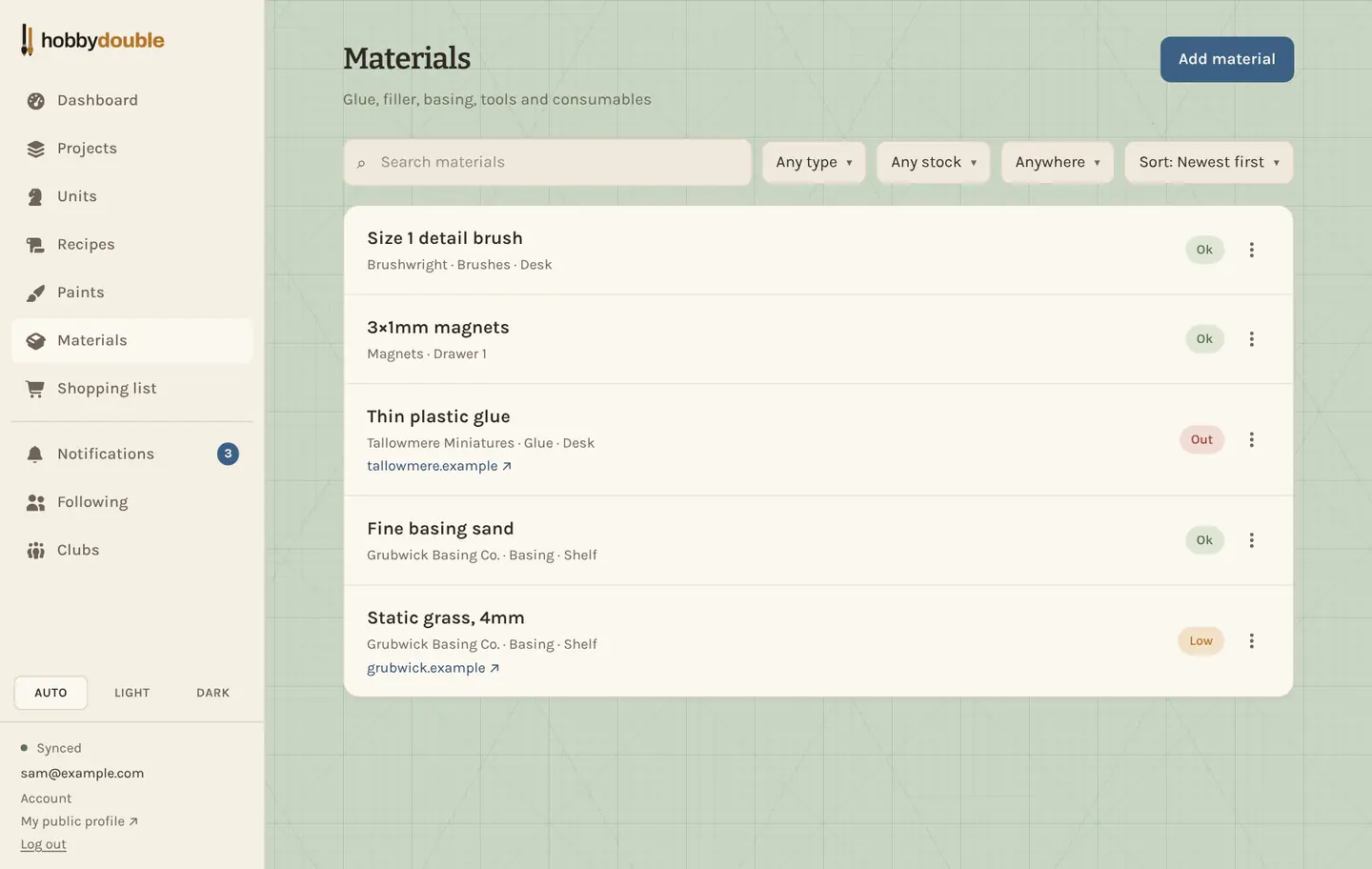Viewport: 1372px width, 869px height.
Task: Click the Shopping list cart icon
Action: click(36, 389)
